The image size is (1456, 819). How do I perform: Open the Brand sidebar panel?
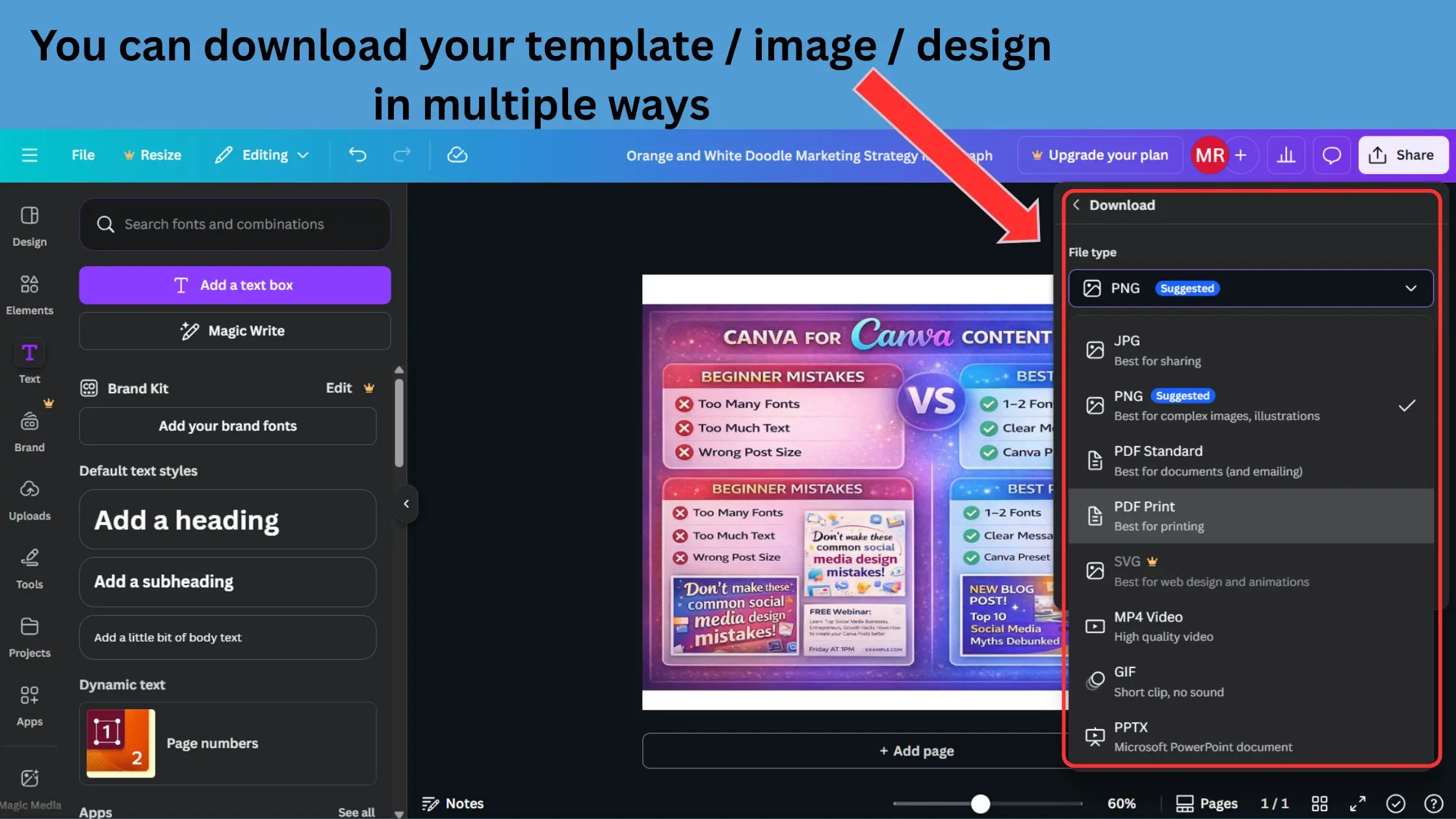pos(29,432)
